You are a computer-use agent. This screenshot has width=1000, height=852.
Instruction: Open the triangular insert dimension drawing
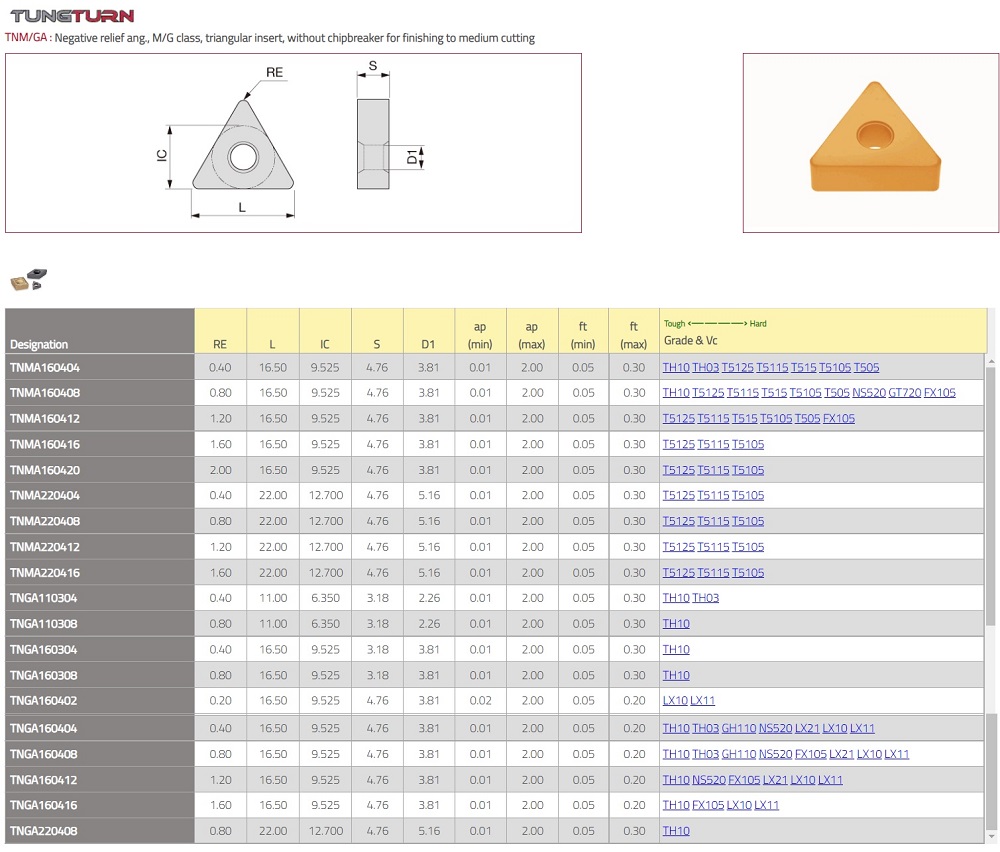click(x=293, y=143)
